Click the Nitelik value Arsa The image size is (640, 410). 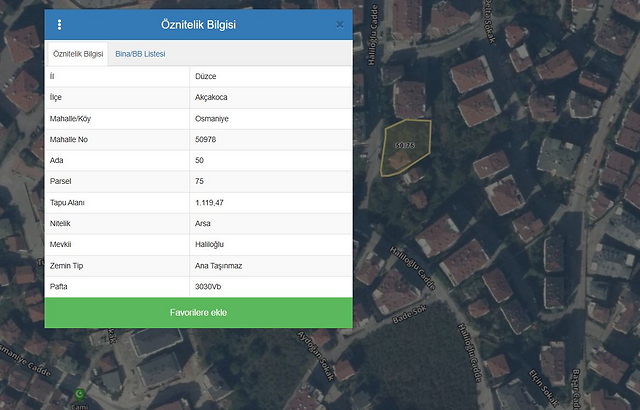205,223
